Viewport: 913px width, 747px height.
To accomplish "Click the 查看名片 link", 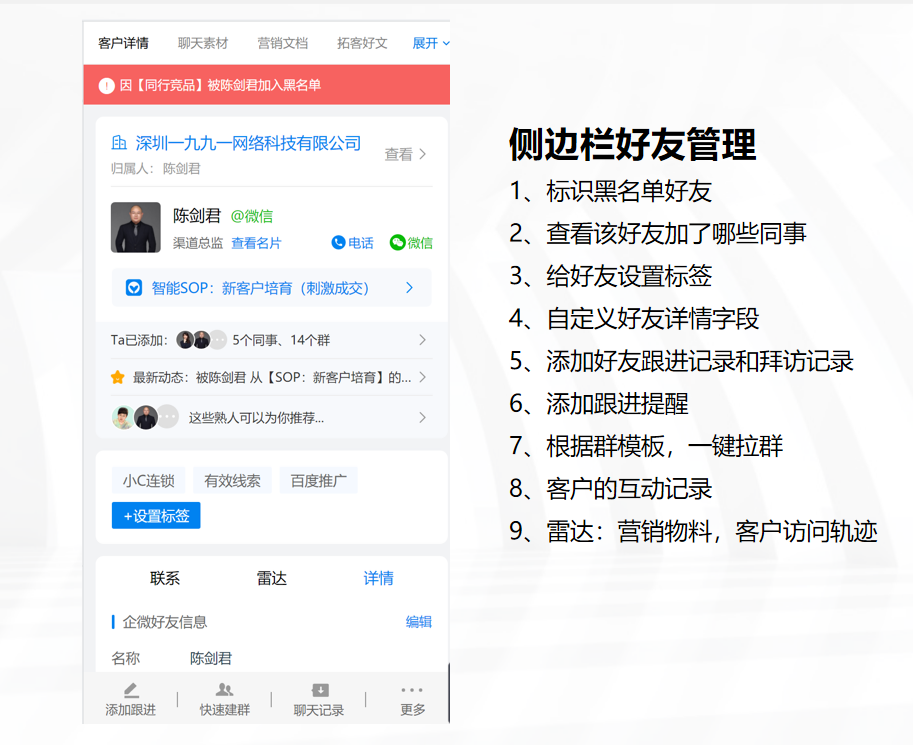I will (x=256, y=243).
